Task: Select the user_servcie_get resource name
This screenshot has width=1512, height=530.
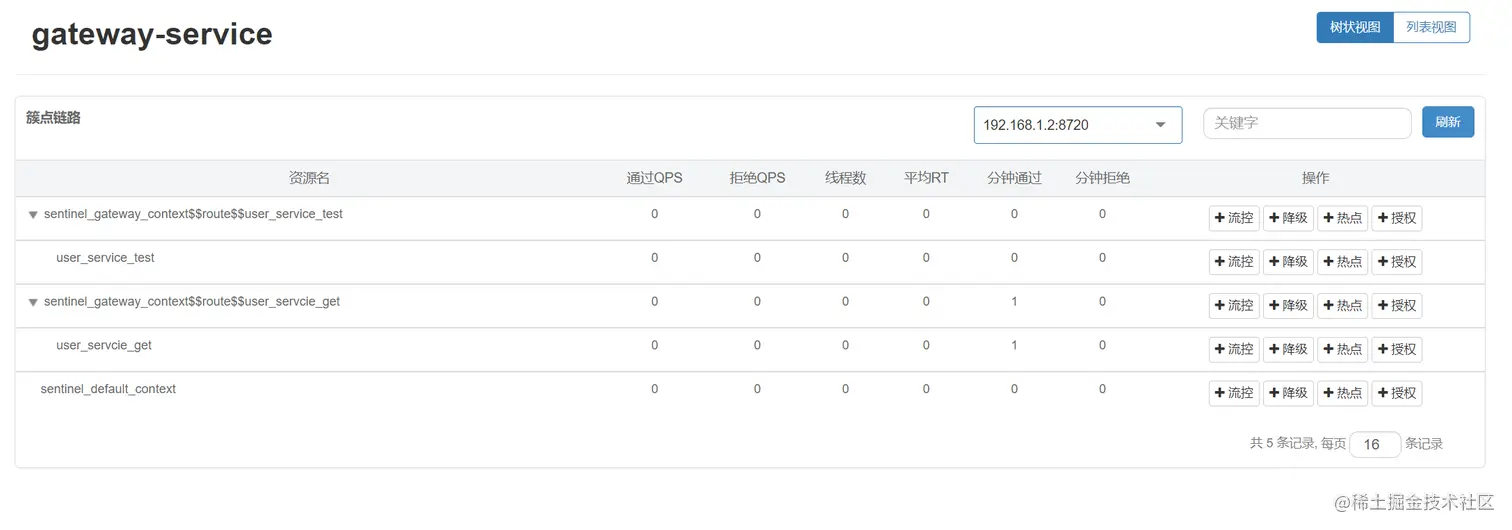Action: point(104,345)
